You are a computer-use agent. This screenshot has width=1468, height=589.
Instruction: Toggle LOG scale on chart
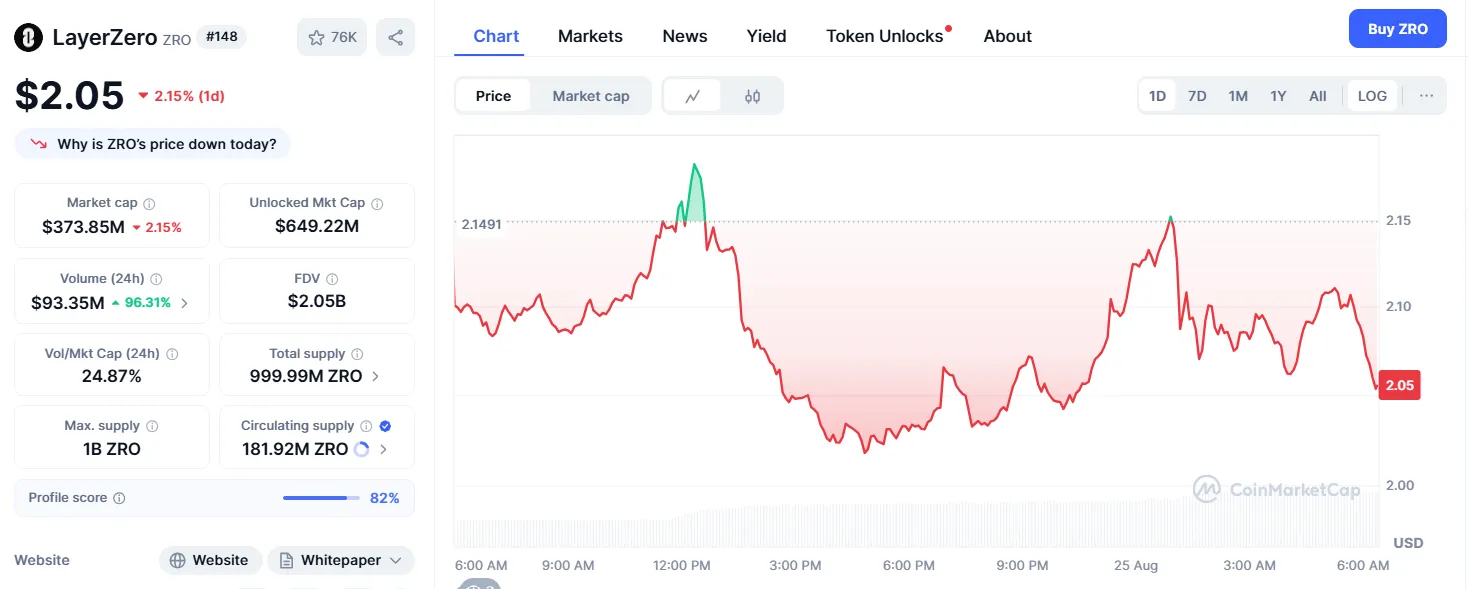pos(1372,96)
